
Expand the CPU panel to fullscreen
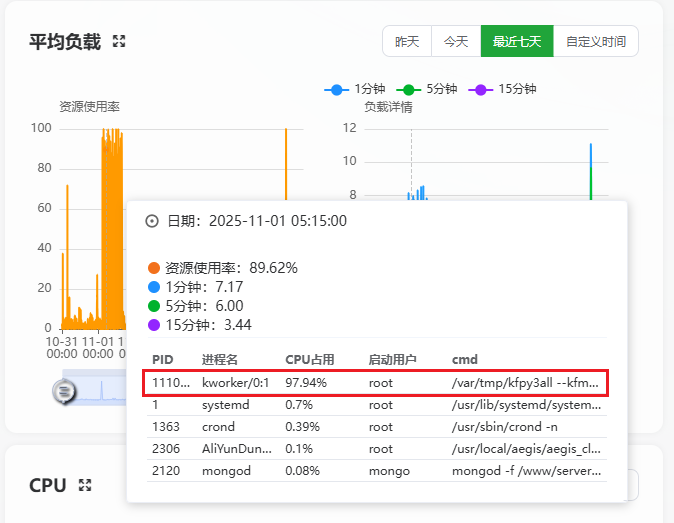click(x=85, y=486)
